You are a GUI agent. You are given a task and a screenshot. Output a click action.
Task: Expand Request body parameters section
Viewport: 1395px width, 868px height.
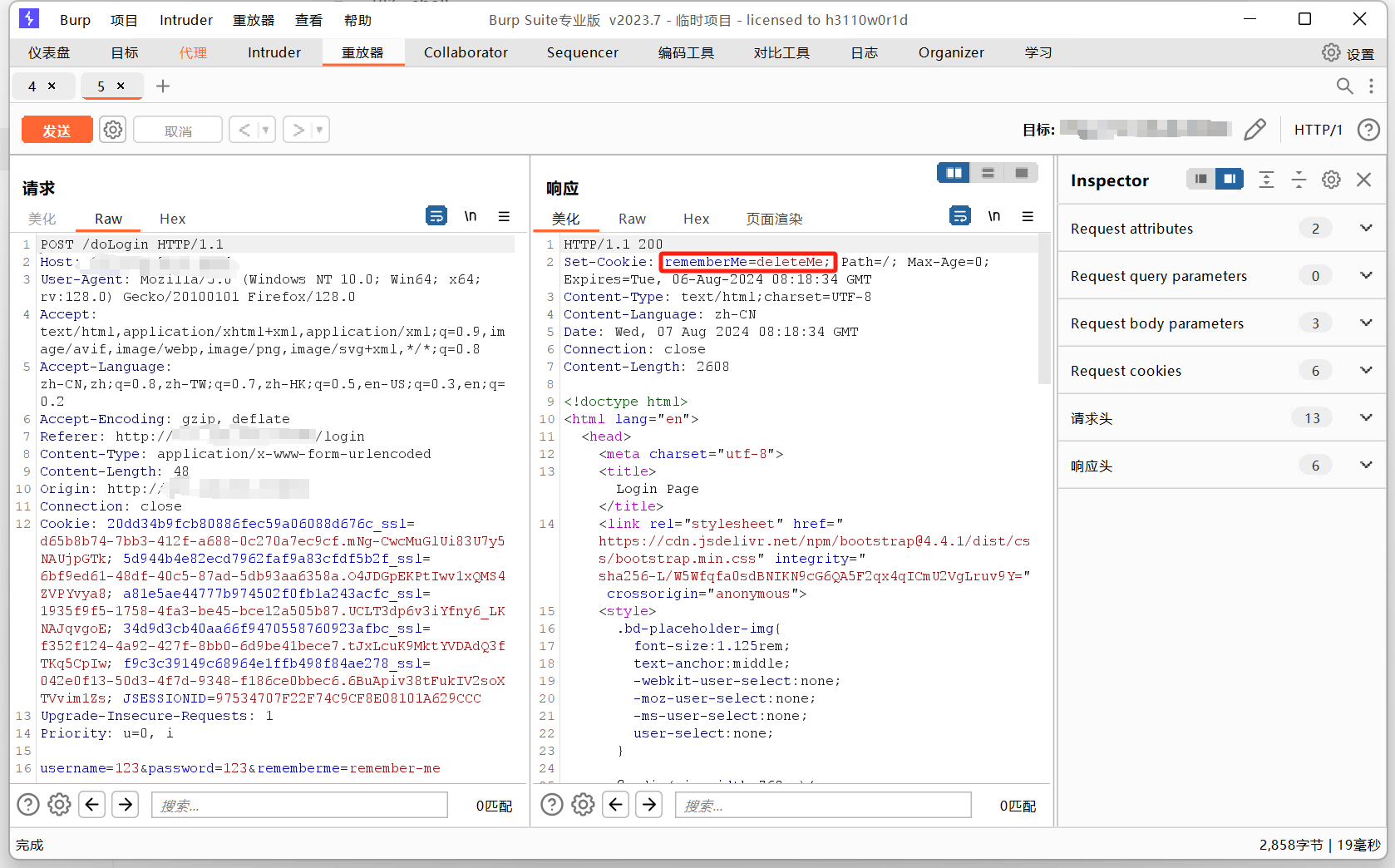[x=1221, y=323]
